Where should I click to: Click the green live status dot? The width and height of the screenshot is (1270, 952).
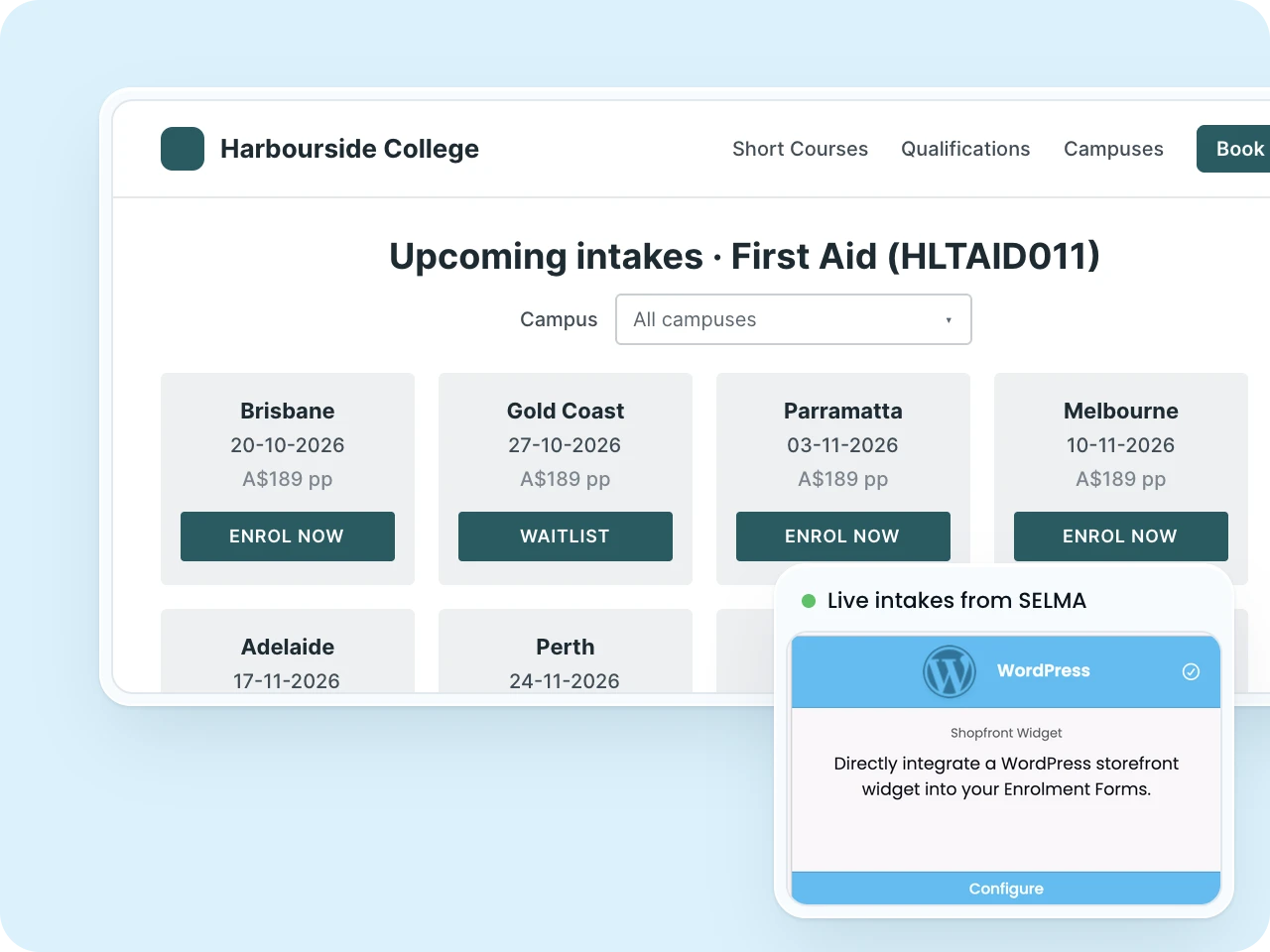809,600
